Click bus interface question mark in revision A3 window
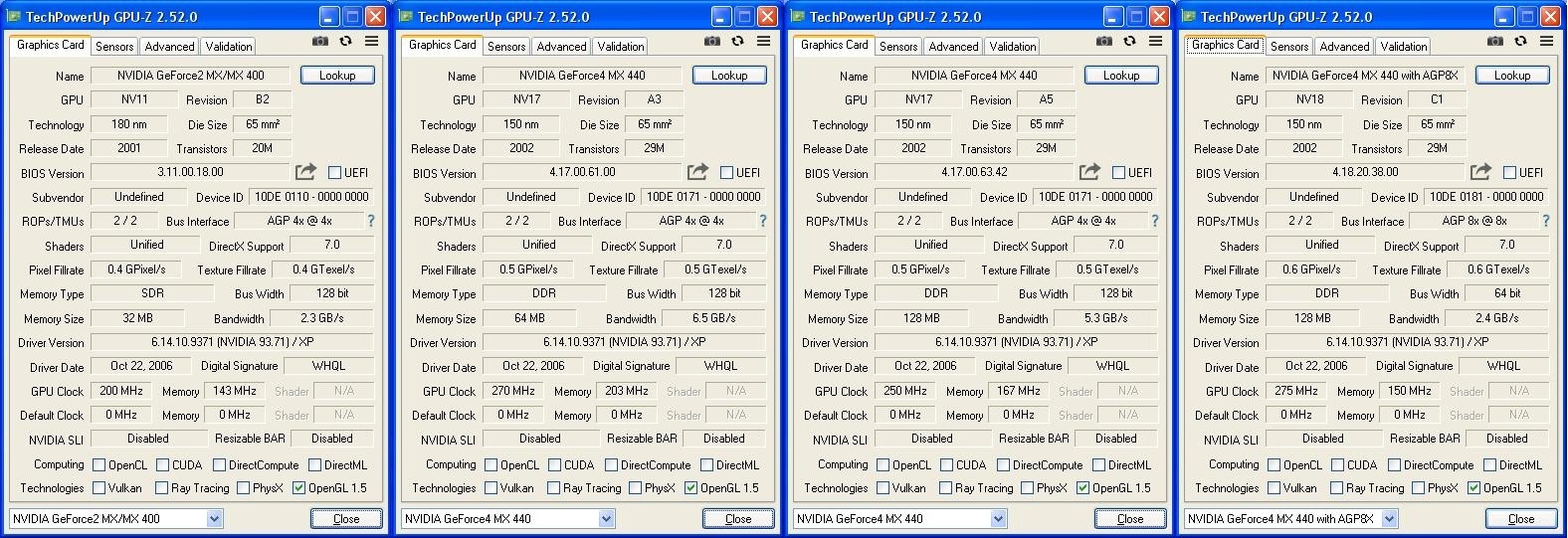This screenshot has width=1568, height=538. (x=763, y=221)
